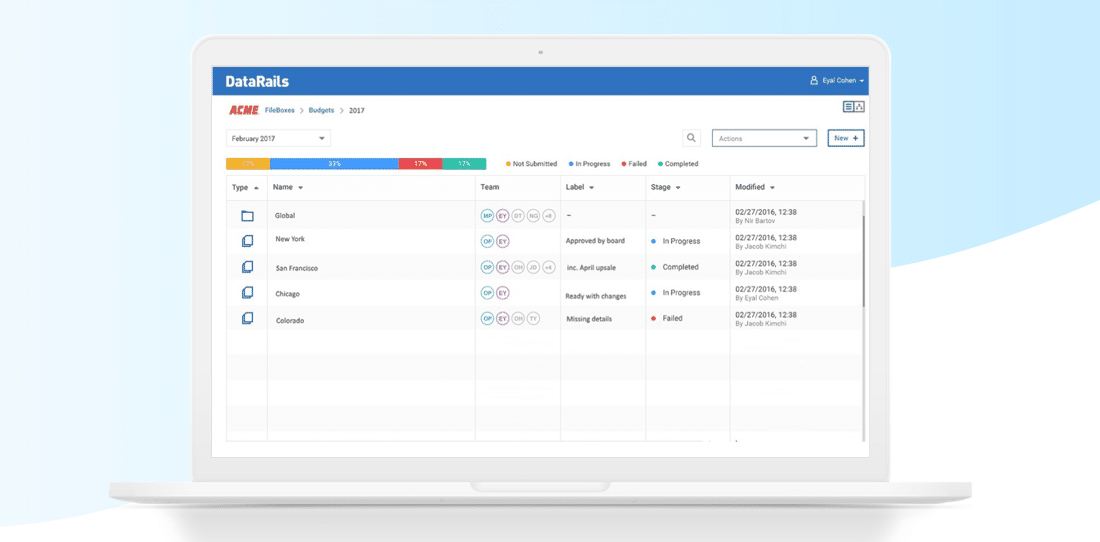The image size is (1100, 542).
Task: Click the Chicago file icon
Action: coord(247,292)
